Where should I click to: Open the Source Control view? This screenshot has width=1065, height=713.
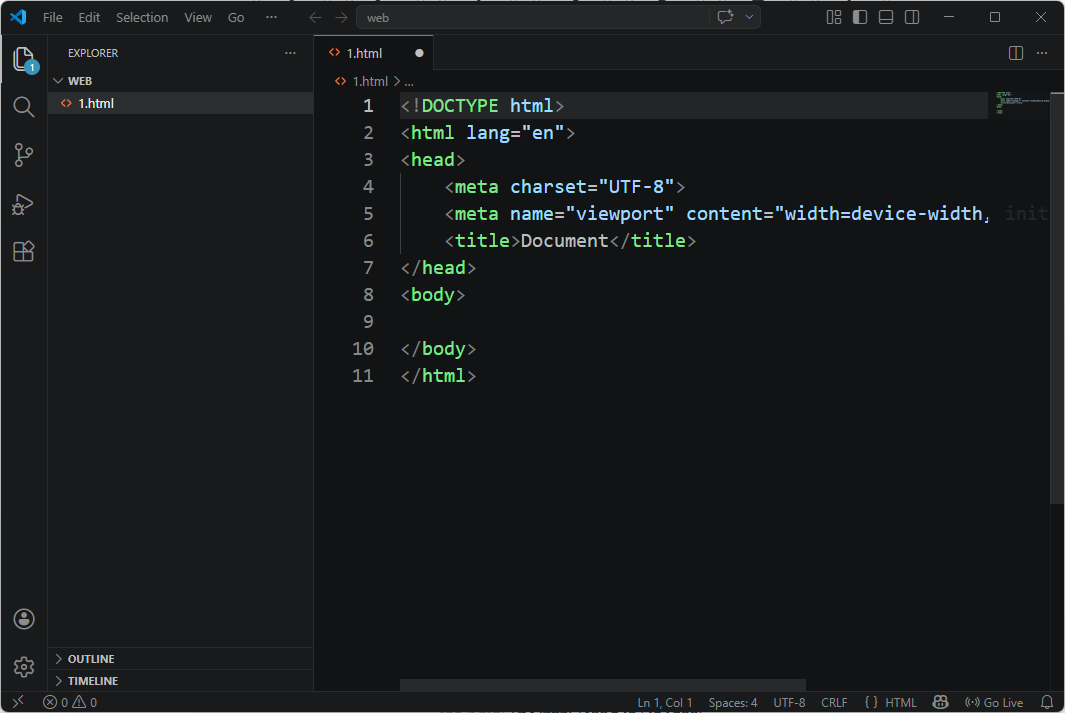click(24, 155)
